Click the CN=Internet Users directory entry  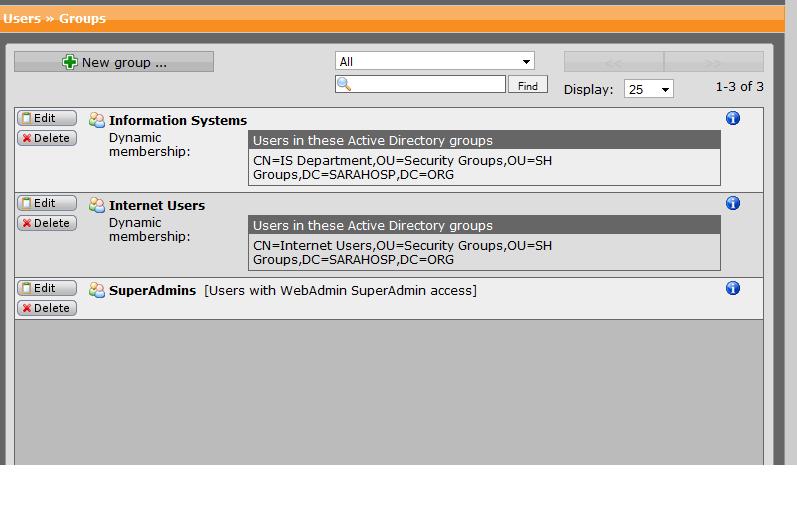click(x=403, y=252)
